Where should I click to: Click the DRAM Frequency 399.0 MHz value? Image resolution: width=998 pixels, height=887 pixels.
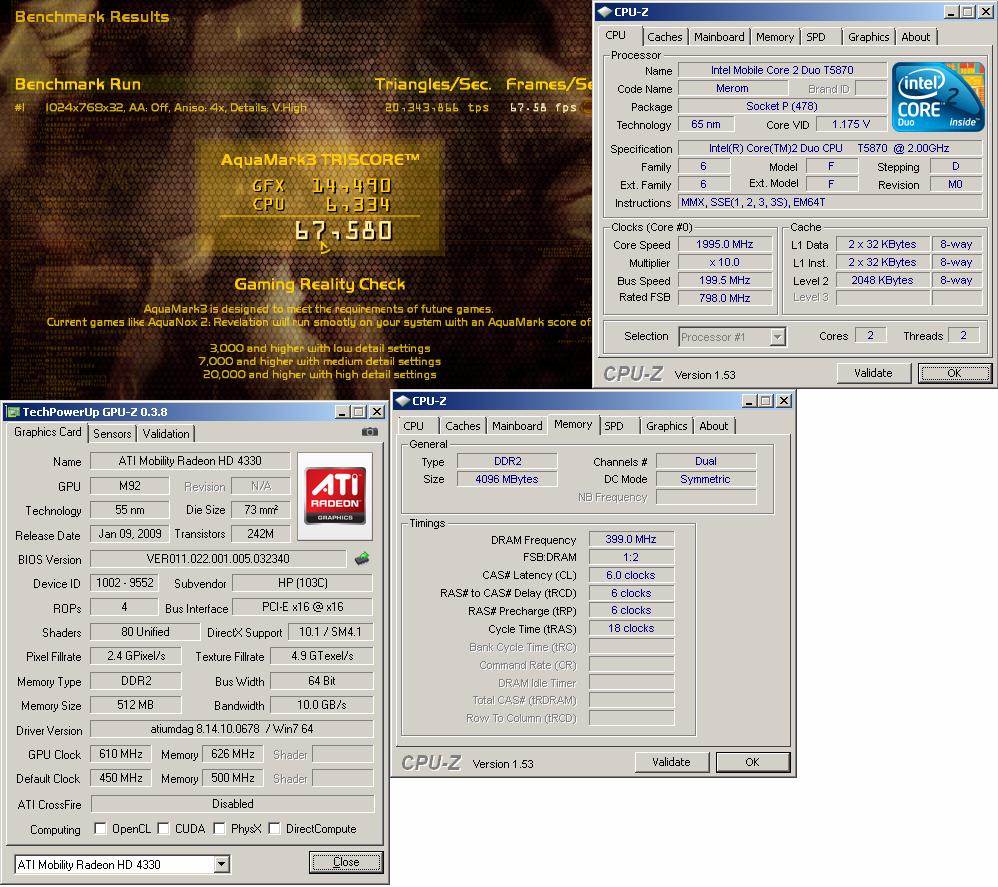click(x=631, y=539)
